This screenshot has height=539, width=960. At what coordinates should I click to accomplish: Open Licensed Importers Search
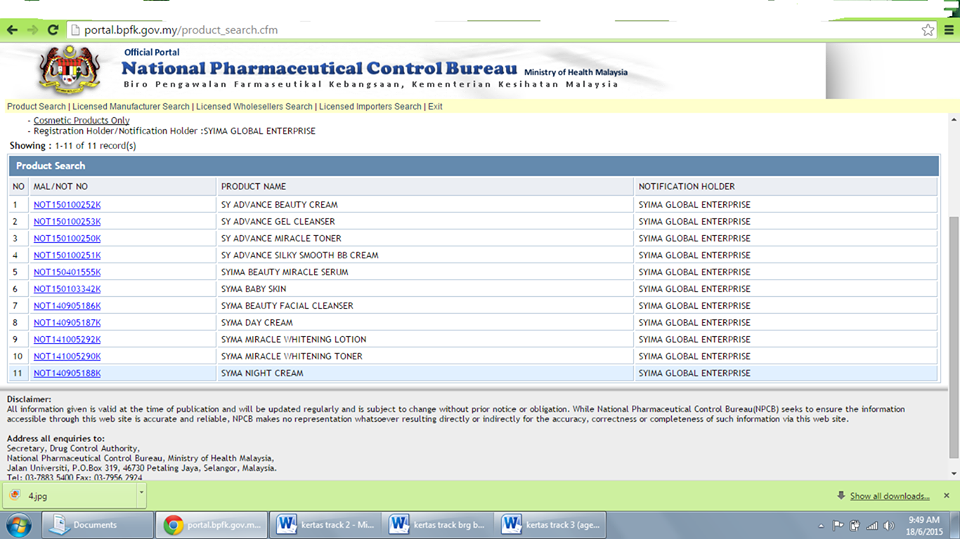click(370, 107)
